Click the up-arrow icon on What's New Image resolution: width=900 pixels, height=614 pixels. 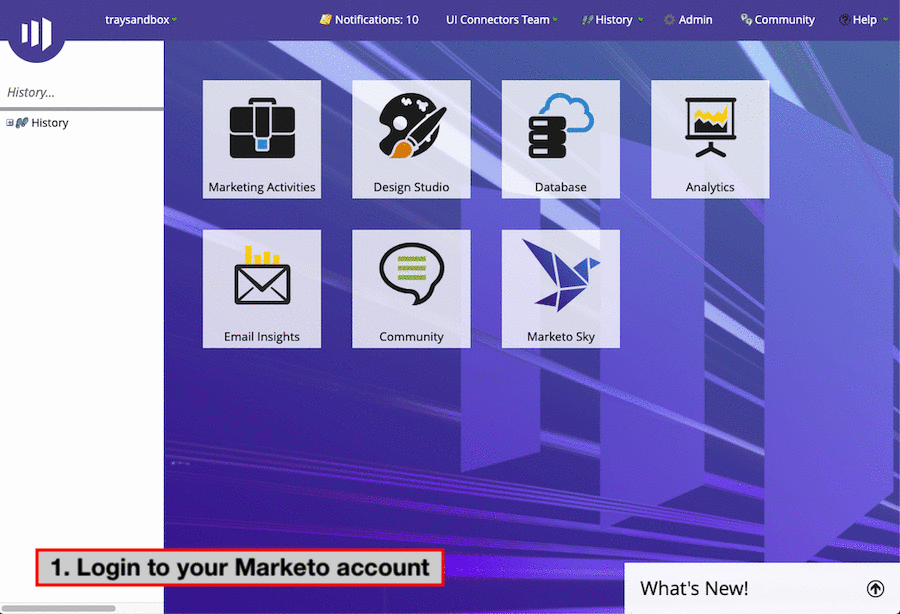coord(875,588)
